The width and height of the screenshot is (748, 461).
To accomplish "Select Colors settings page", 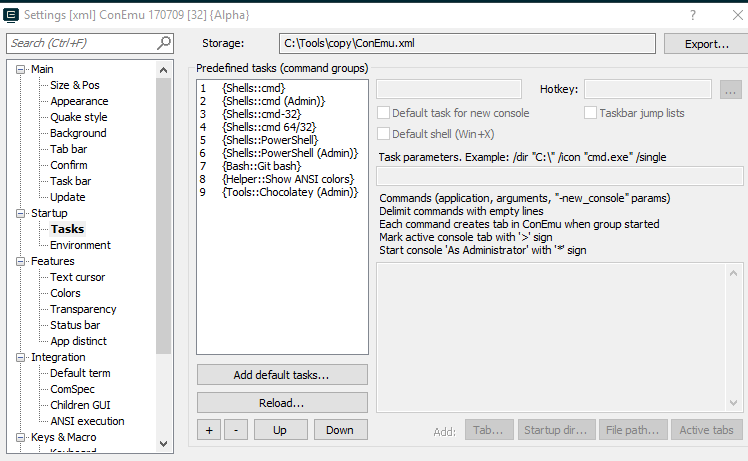I will pos(65,293).
